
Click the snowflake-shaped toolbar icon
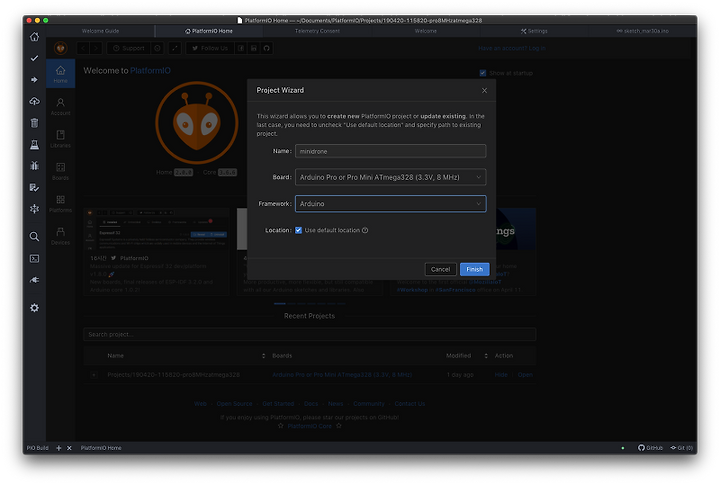[x=34, y=209]
